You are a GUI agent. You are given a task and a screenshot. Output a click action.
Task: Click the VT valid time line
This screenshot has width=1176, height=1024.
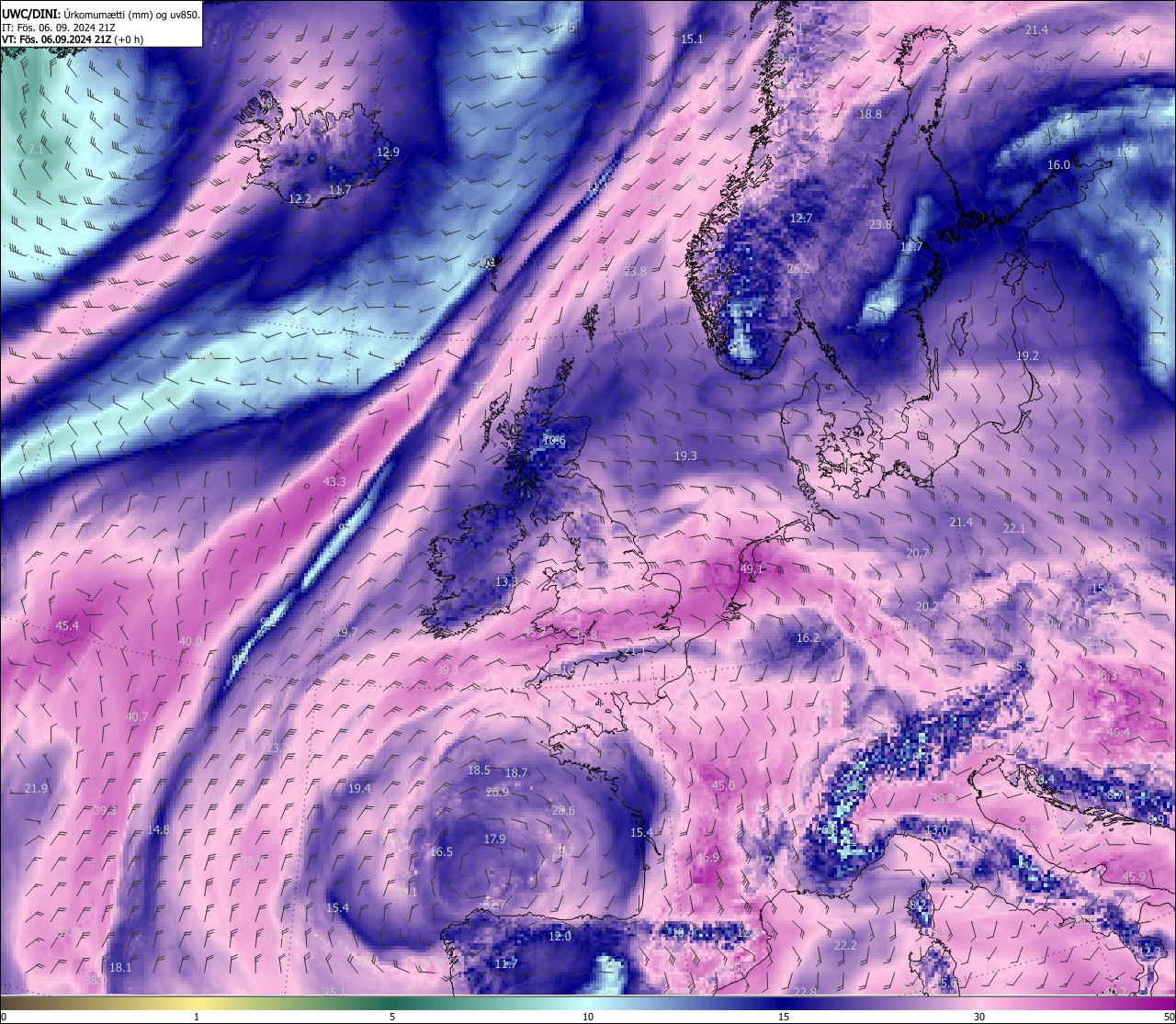coord(73,39)
